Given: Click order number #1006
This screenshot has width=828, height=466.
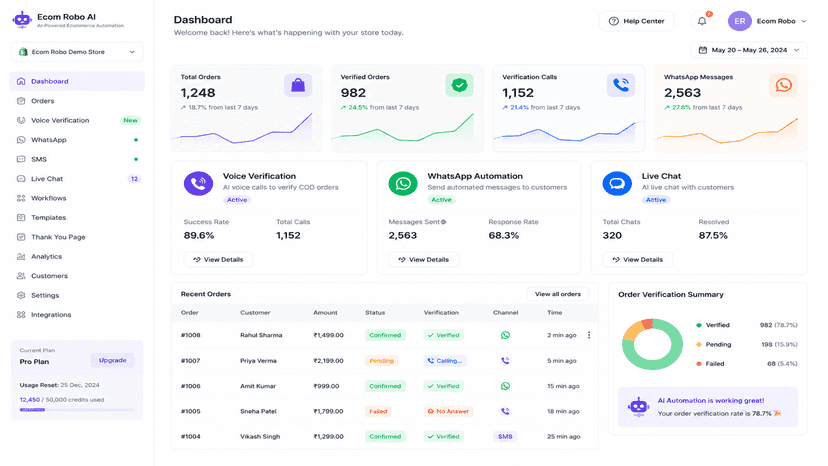Looking at the screenshot, I should tap(191, 386).
